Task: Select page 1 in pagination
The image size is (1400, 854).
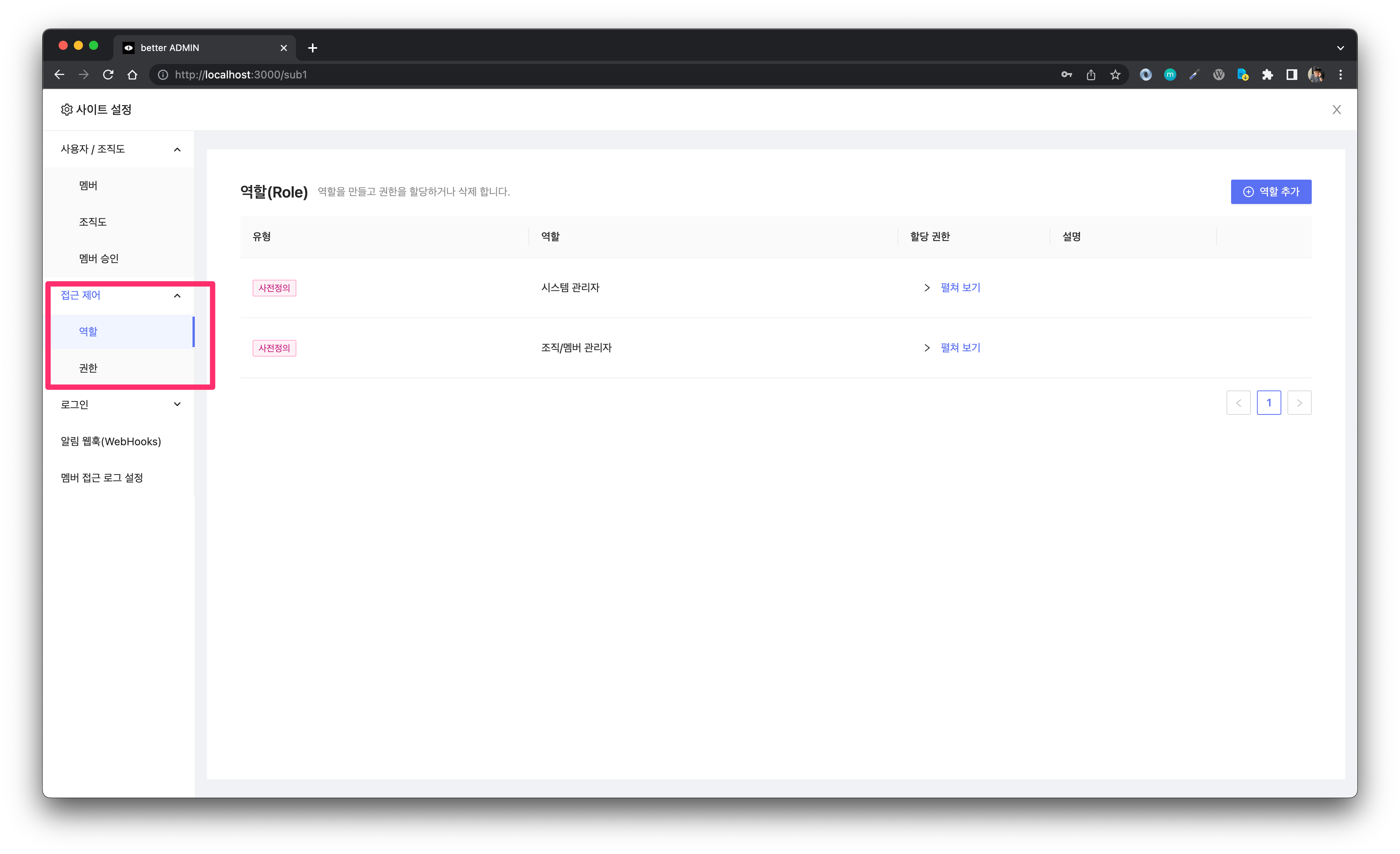Action: click(1268, 403)
